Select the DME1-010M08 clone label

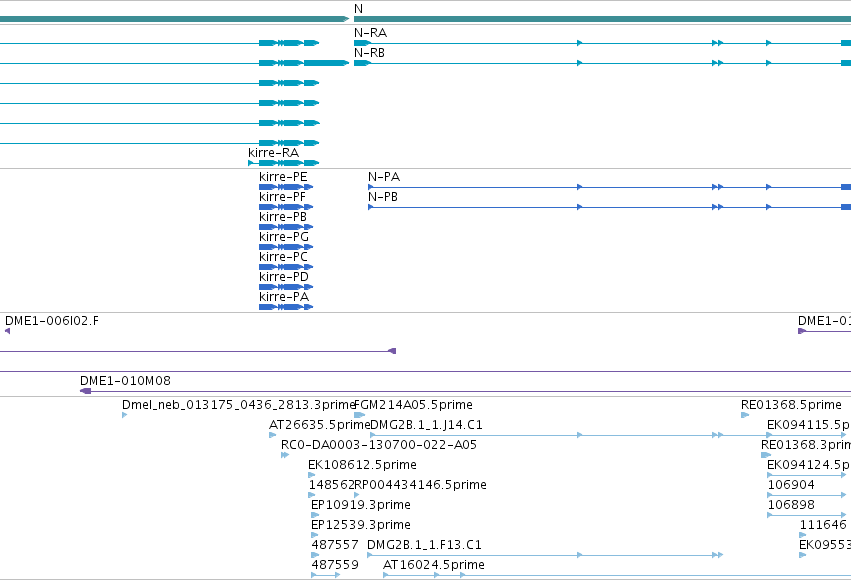click(x=125, y=381)
